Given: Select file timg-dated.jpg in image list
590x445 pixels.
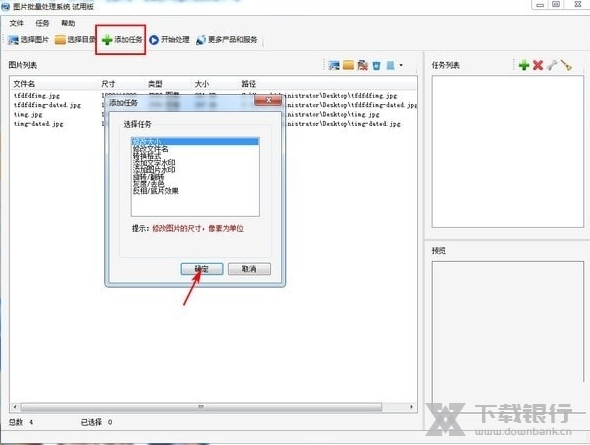Looking at the screenshot, I should coord(38,124).
